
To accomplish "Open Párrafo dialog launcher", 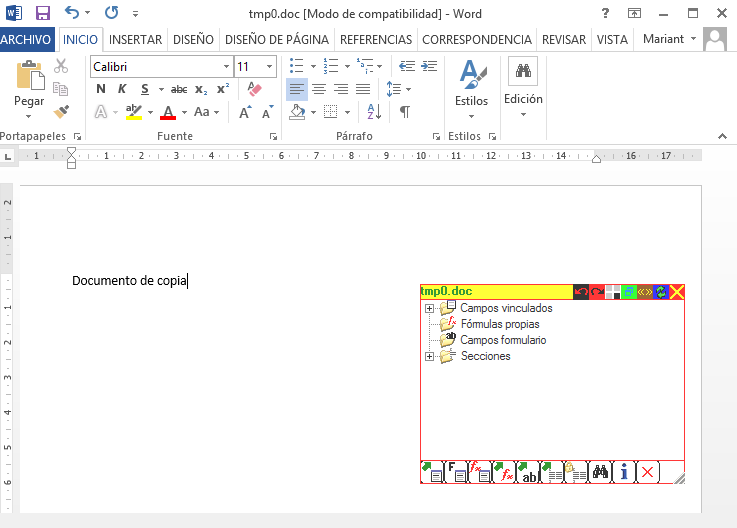I will [436, 136].
